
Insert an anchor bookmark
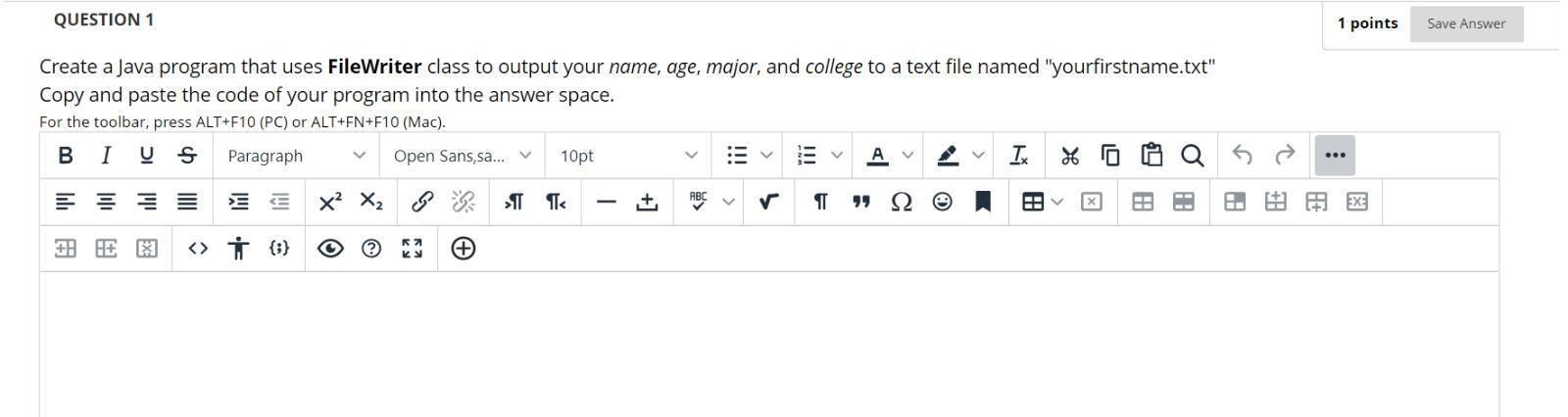coord(983,202)
